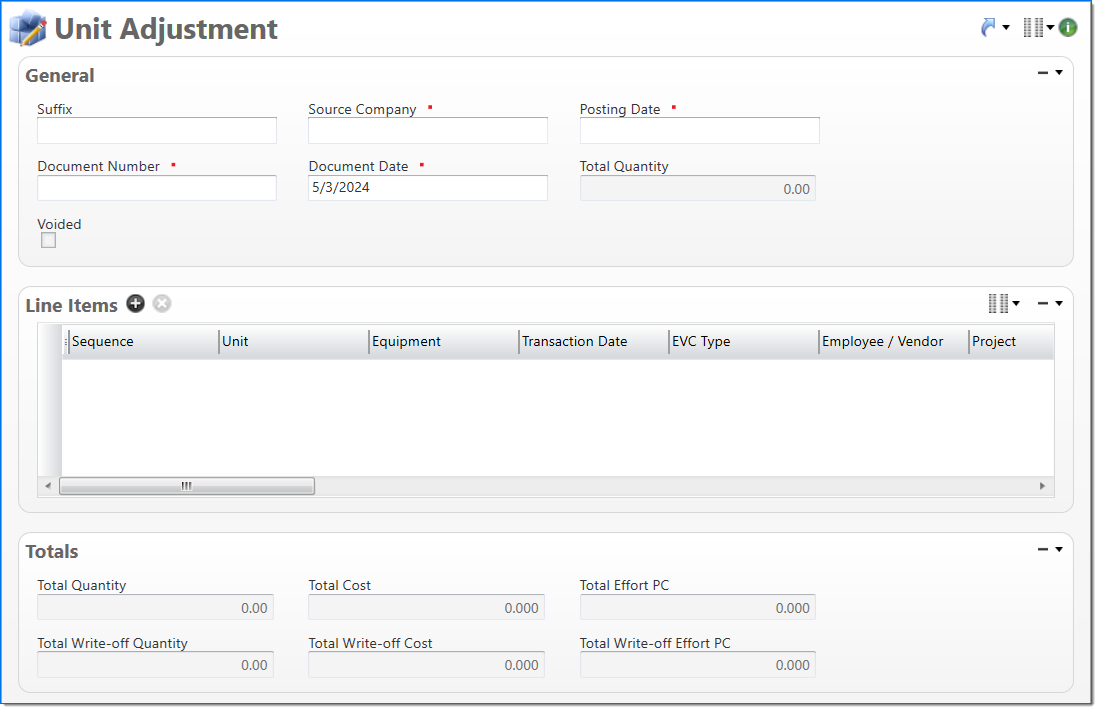Image resolution: width=1098 pixels, height=710 pixels.
Task: Collapse the Totals section with minus icon
Action: (x=1043, y=549)
